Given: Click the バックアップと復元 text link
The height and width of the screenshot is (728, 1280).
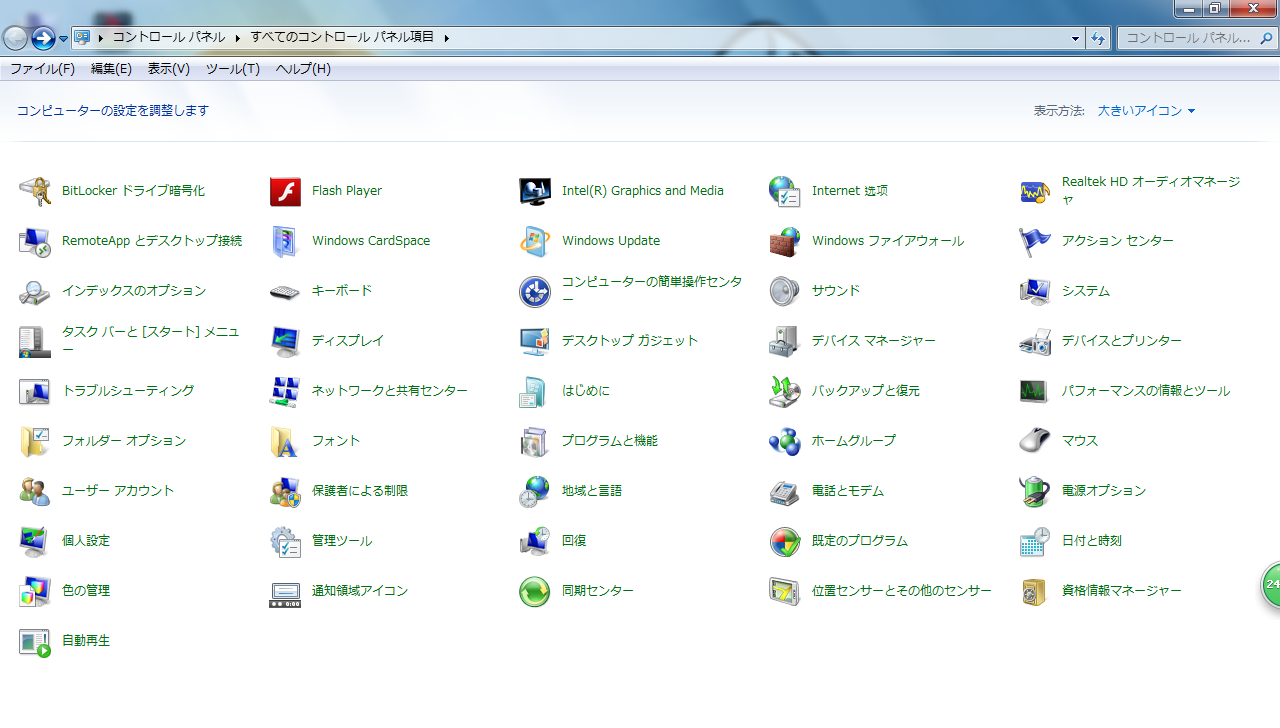Looking at the screenshot, I should (x=866, y=391).
